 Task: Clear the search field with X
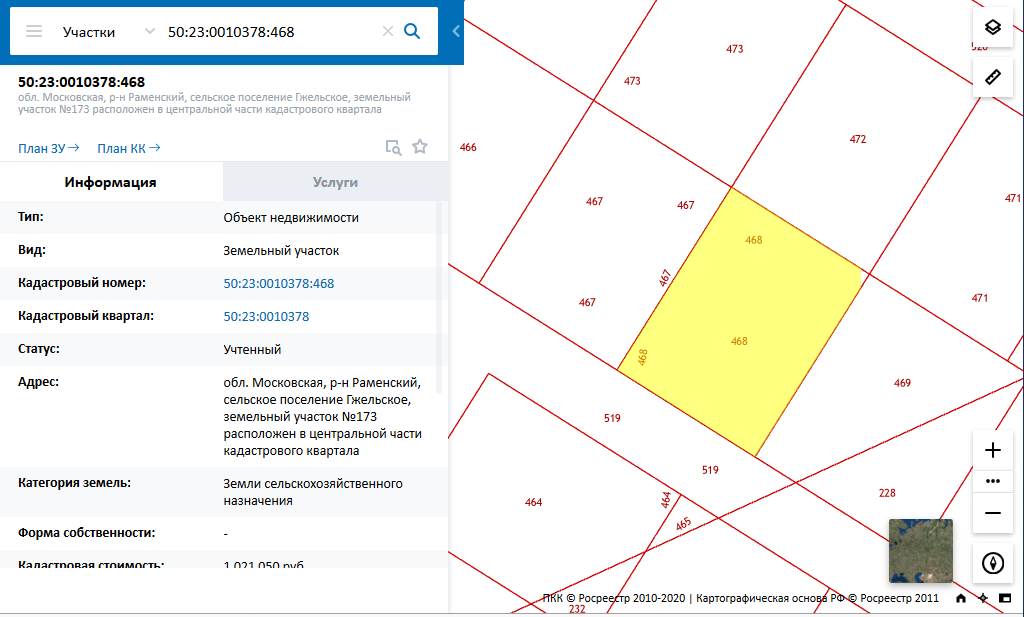coord(387,31)
